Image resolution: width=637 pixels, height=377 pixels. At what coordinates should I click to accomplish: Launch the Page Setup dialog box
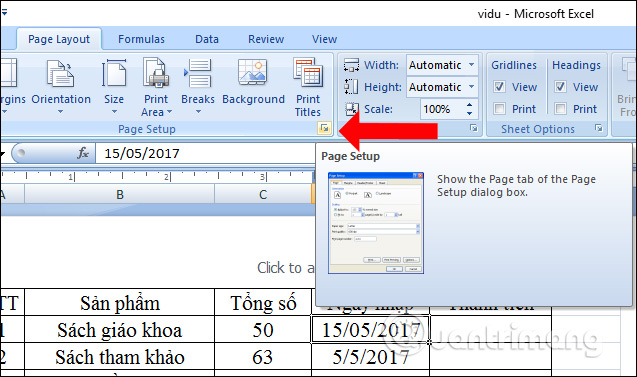324,128
